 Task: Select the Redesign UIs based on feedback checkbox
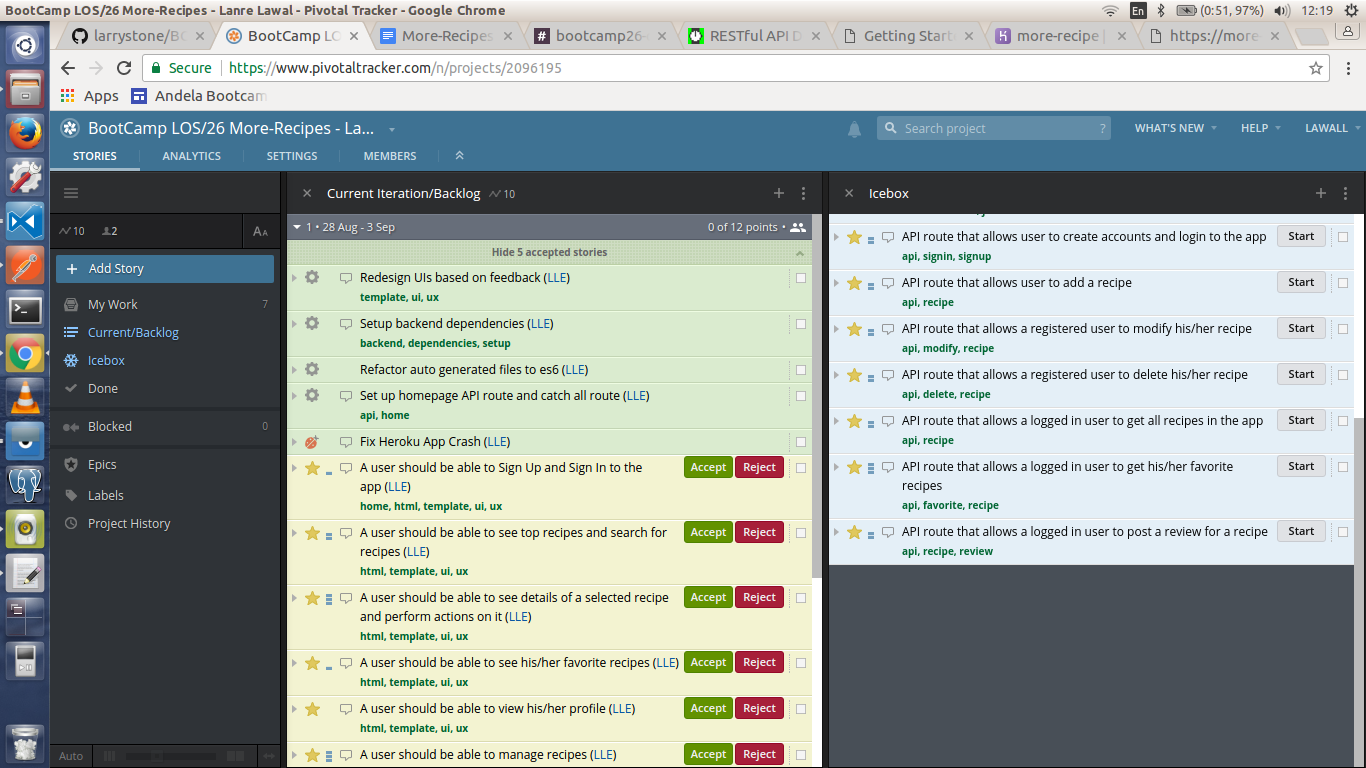tap(801, 278)
